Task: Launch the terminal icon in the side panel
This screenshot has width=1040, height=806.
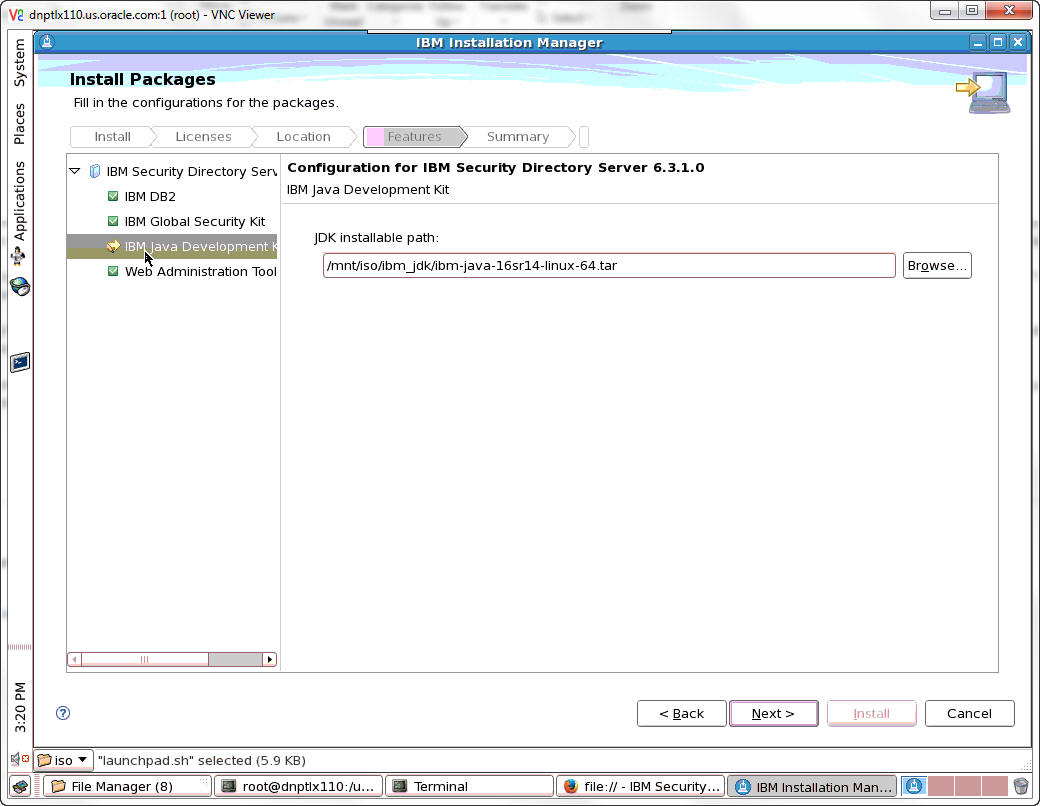Action: (20, 362)
